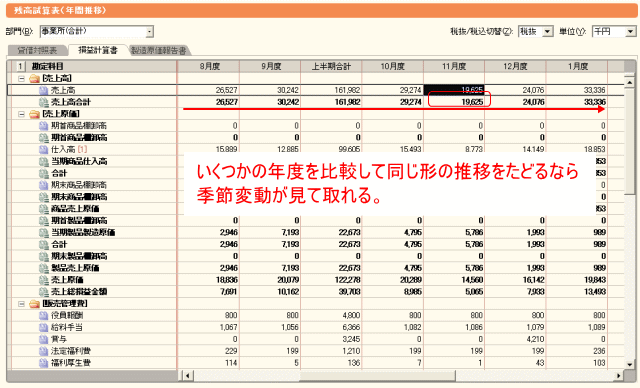Click the 1,067 cell in 給料手当 row
This screenshot has width=640, height=388.
[209, 327]
